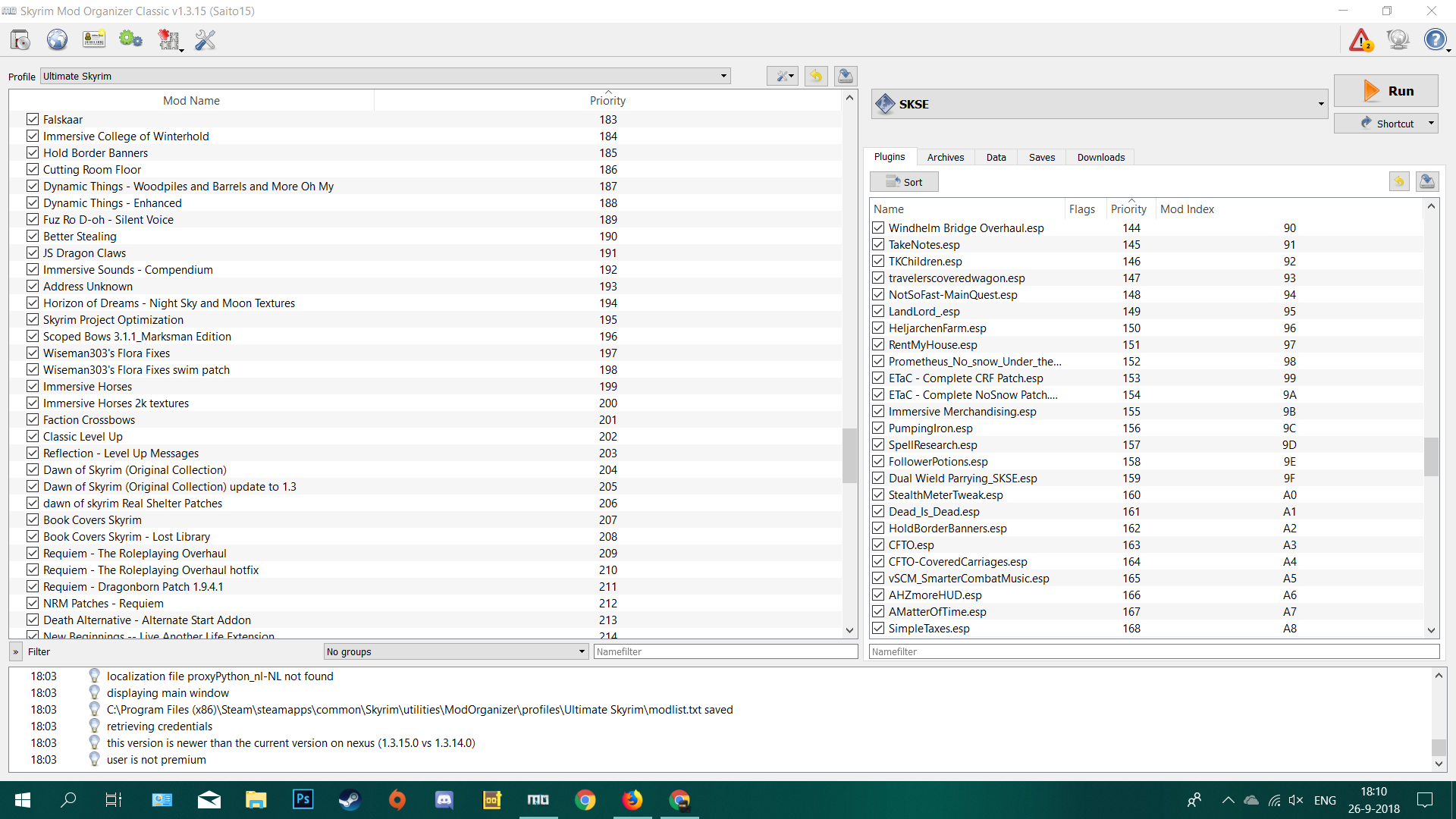
Task: Open the mod list tools wrench dropdown
Action: coord(783,76)
